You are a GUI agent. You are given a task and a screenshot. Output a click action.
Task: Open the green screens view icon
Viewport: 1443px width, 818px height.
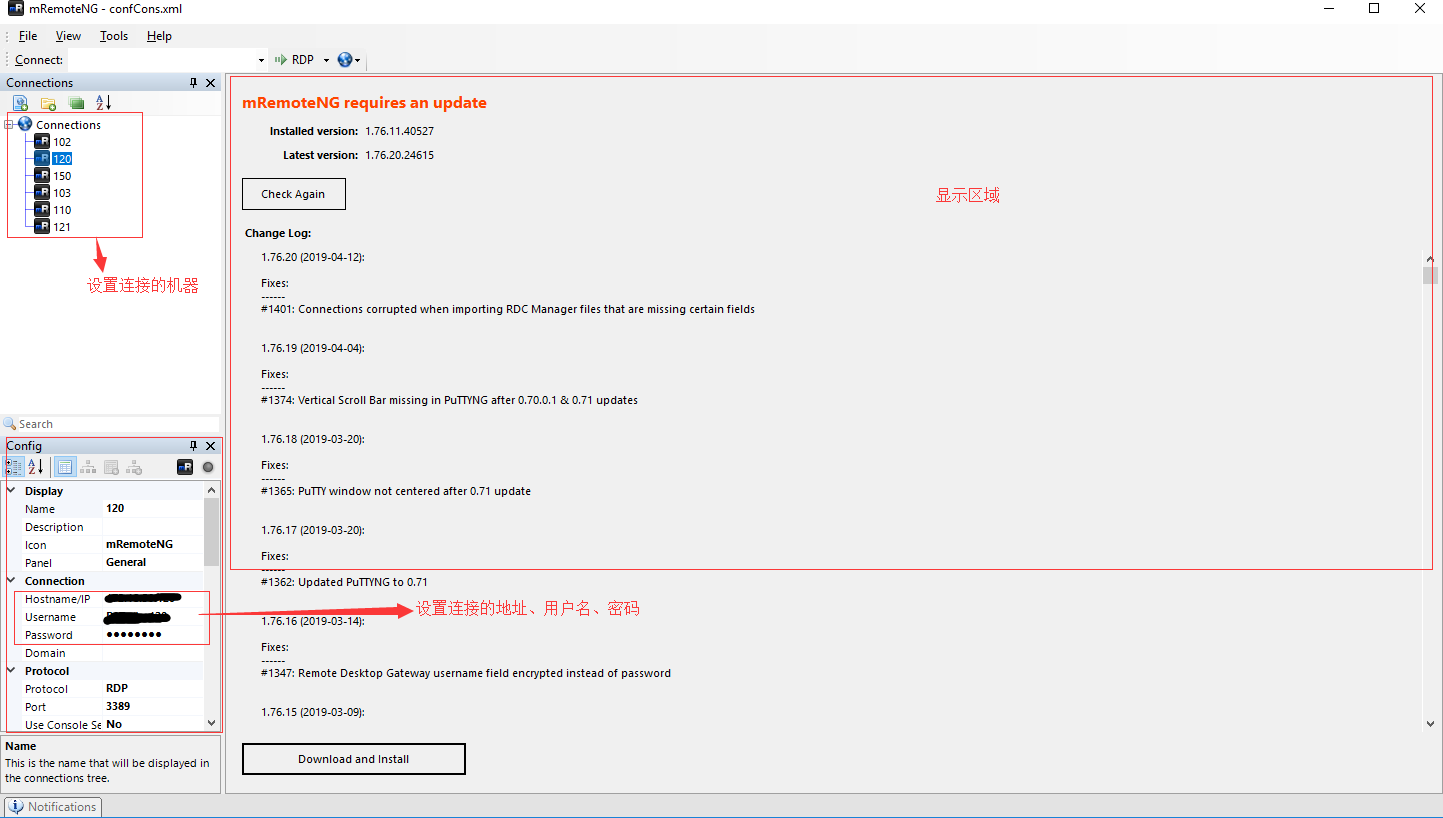[x=76, y=102]
